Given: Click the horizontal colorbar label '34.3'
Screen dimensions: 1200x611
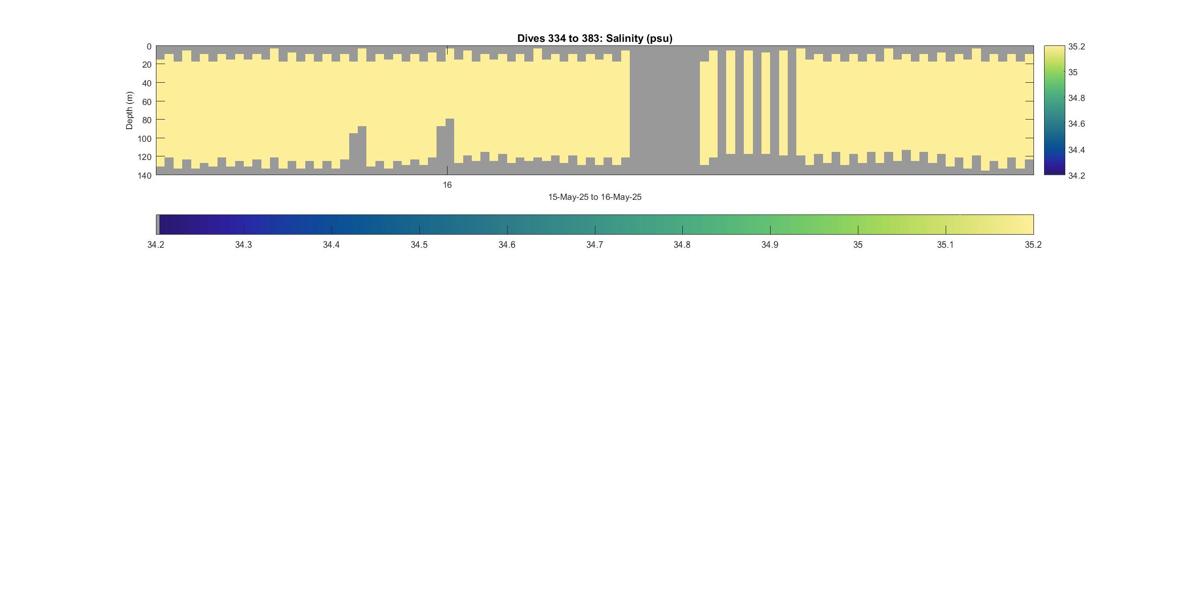Looking at the screenshot, I should 244,245.
